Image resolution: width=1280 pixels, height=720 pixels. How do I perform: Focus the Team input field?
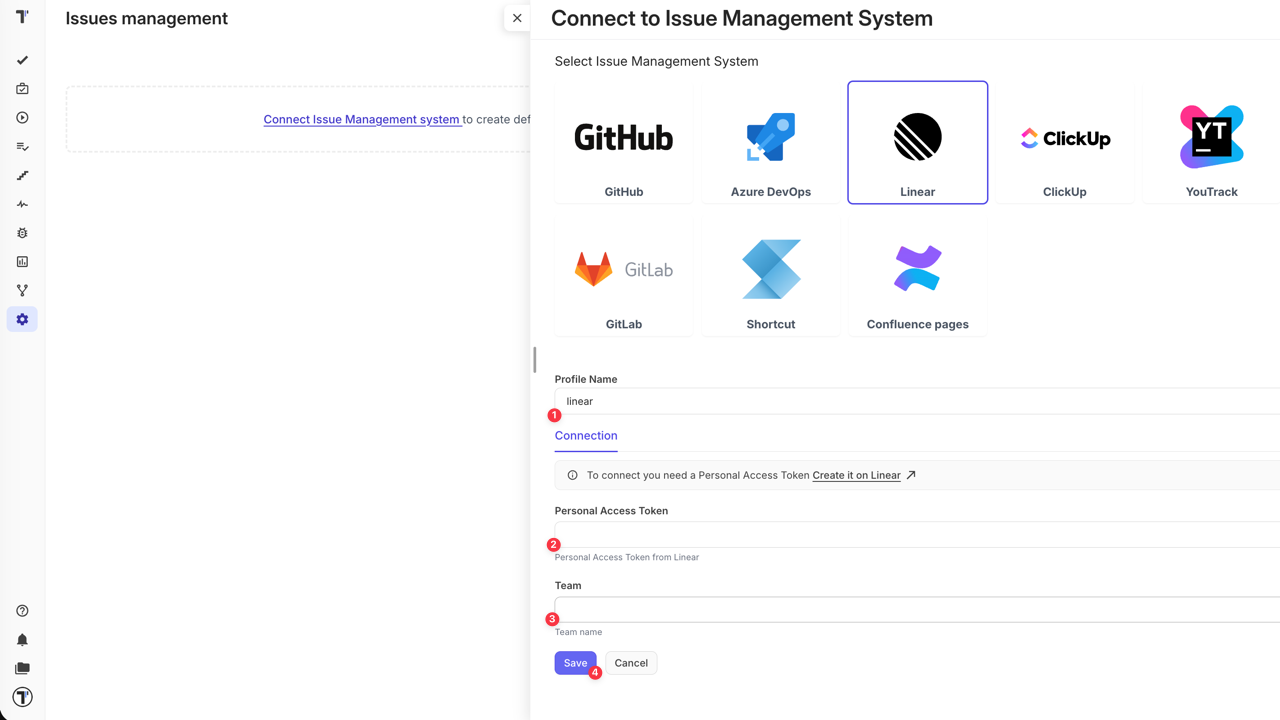(x=917, y=609)
